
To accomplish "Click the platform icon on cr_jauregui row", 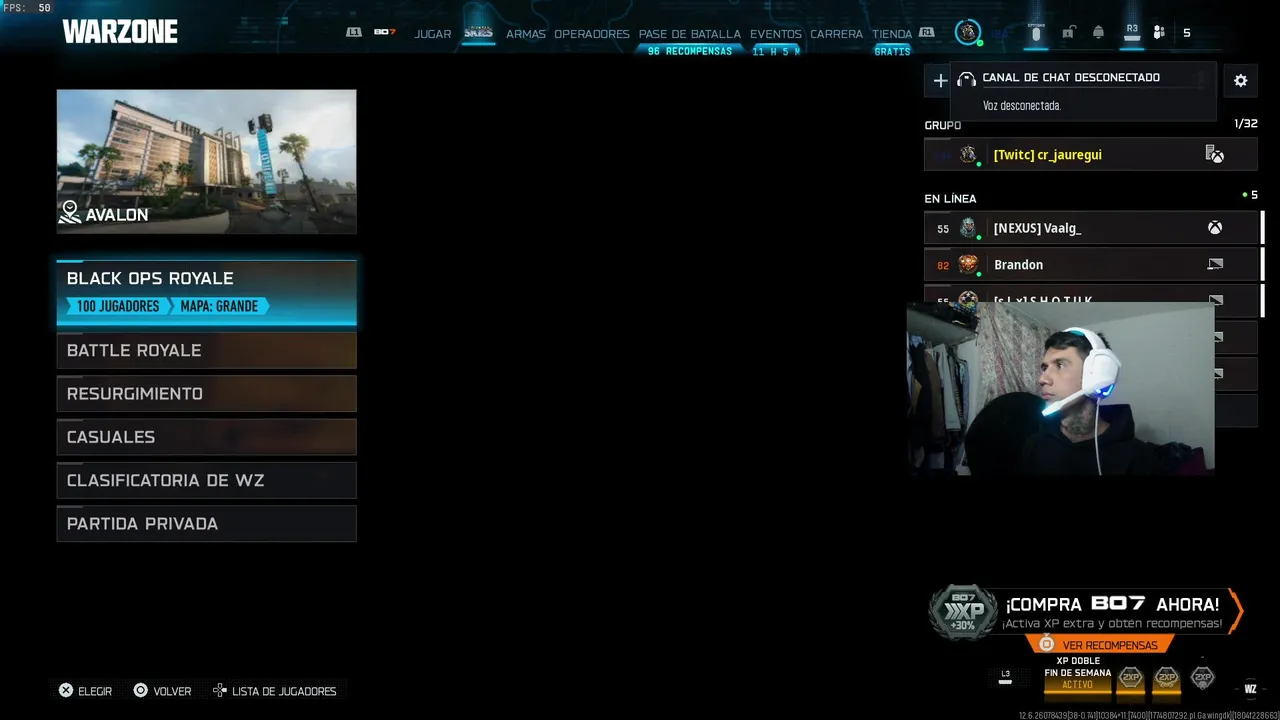I will (1215, 154).
